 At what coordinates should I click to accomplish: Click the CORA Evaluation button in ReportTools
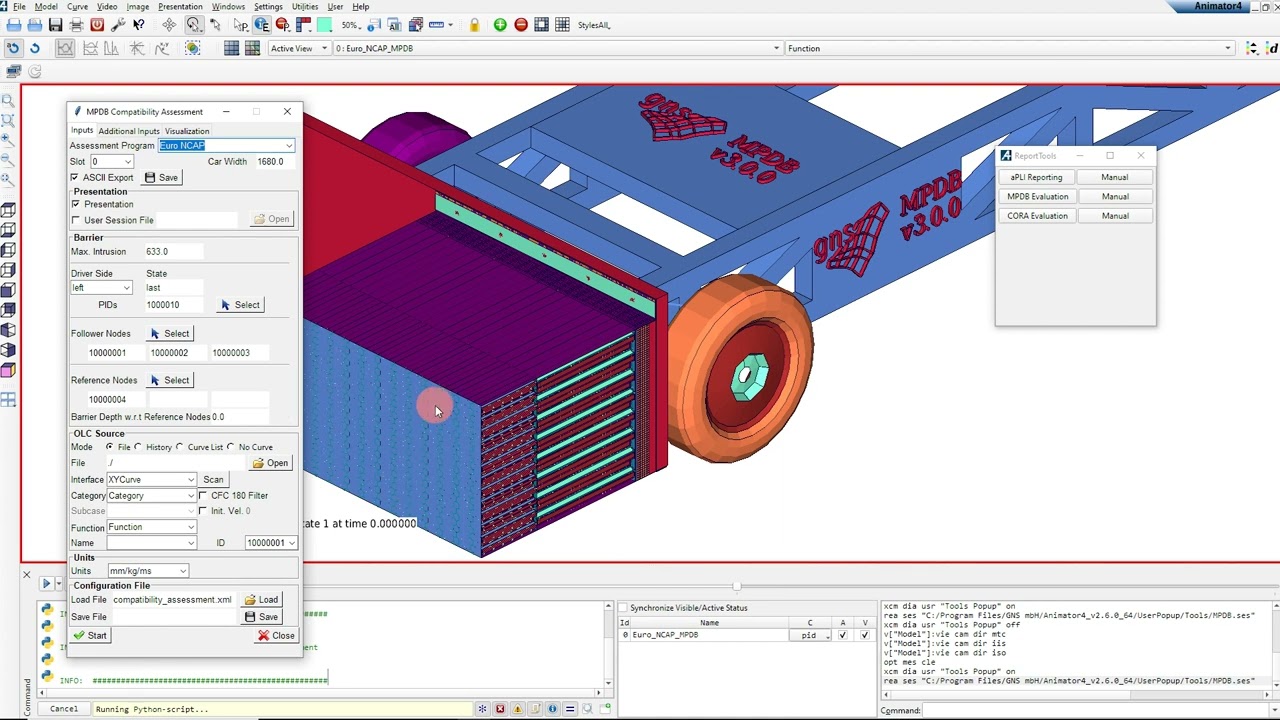pyautogui.click(x=1037, y=216)
